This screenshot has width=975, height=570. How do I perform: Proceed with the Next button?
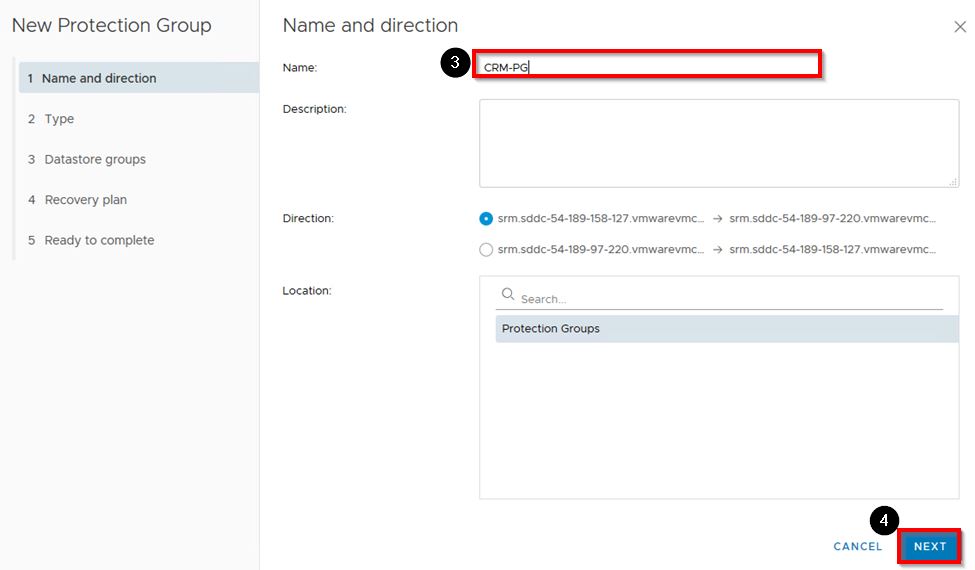click(929, 547)
